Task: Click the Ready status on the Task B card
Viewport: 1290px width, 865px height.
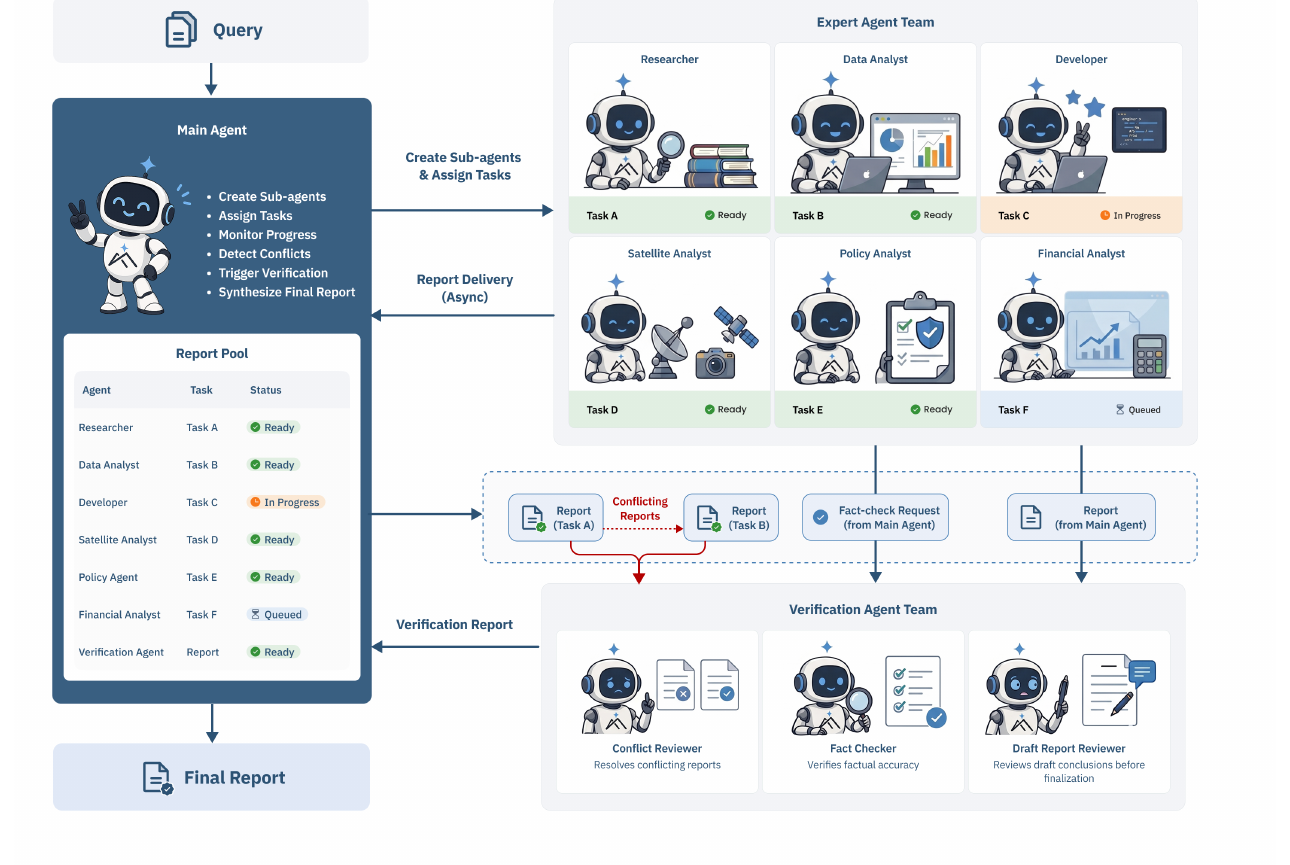Action: (932, 215)
